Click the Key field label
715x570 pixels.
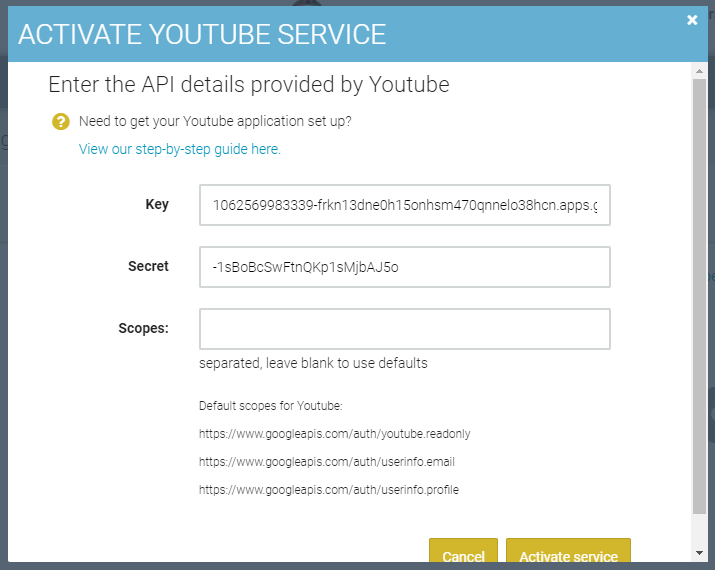pos(157,204)
